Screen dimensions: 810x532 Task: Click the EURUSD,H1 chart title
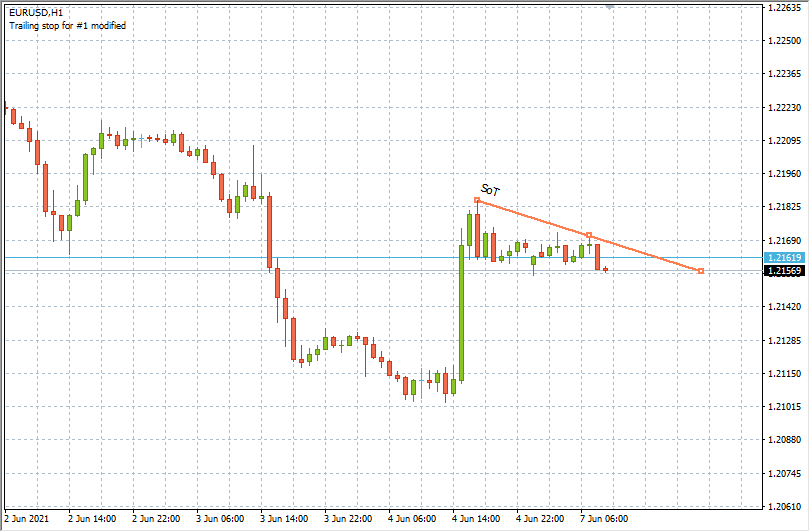[36, 12]
